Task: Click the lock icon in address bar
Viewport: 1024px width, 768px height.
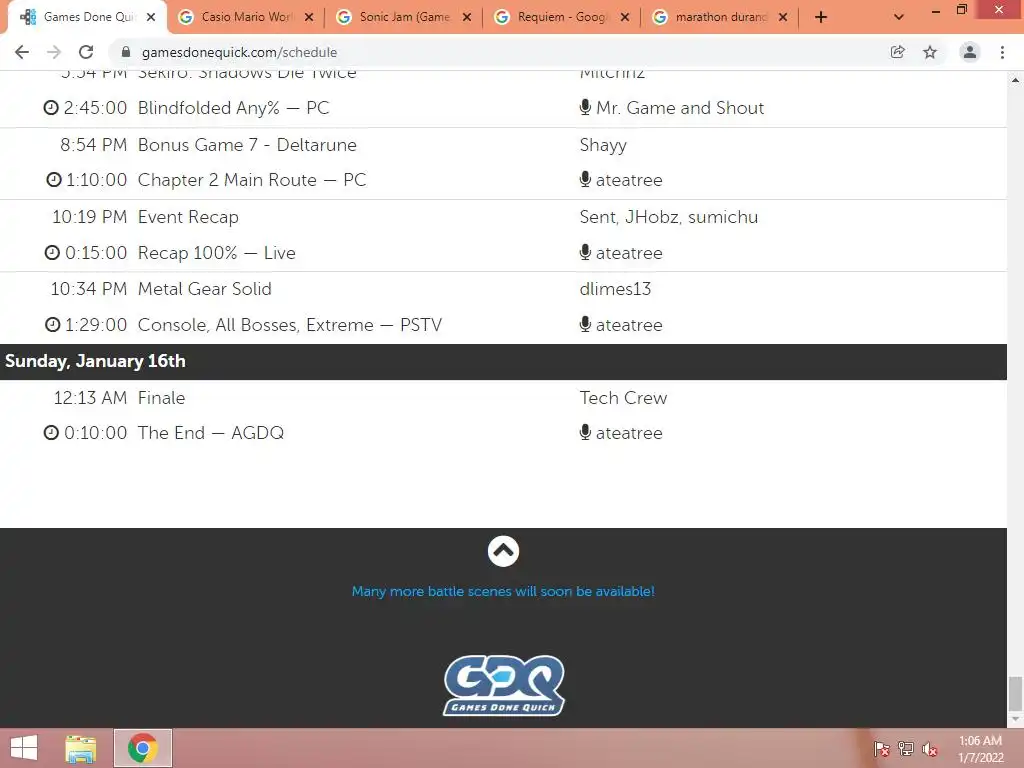Action: pos(126,52)
